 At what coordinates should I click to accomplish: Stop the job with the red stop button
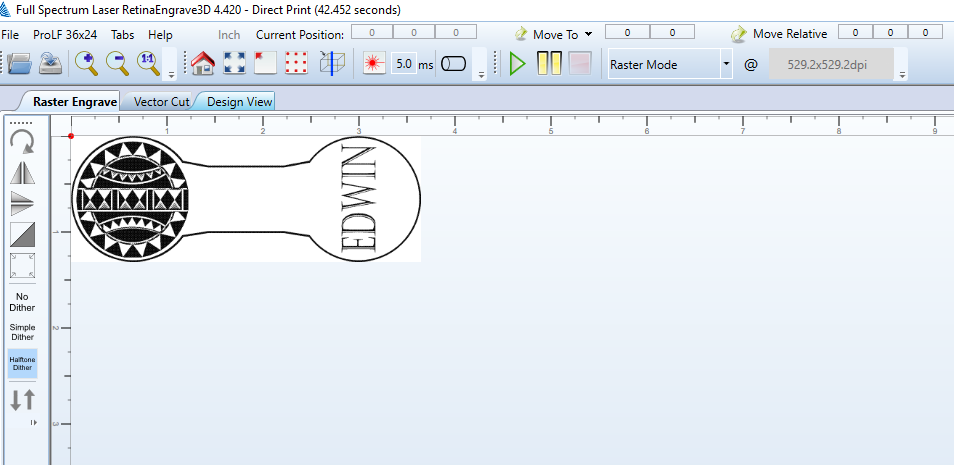click(x=580, y=63)
